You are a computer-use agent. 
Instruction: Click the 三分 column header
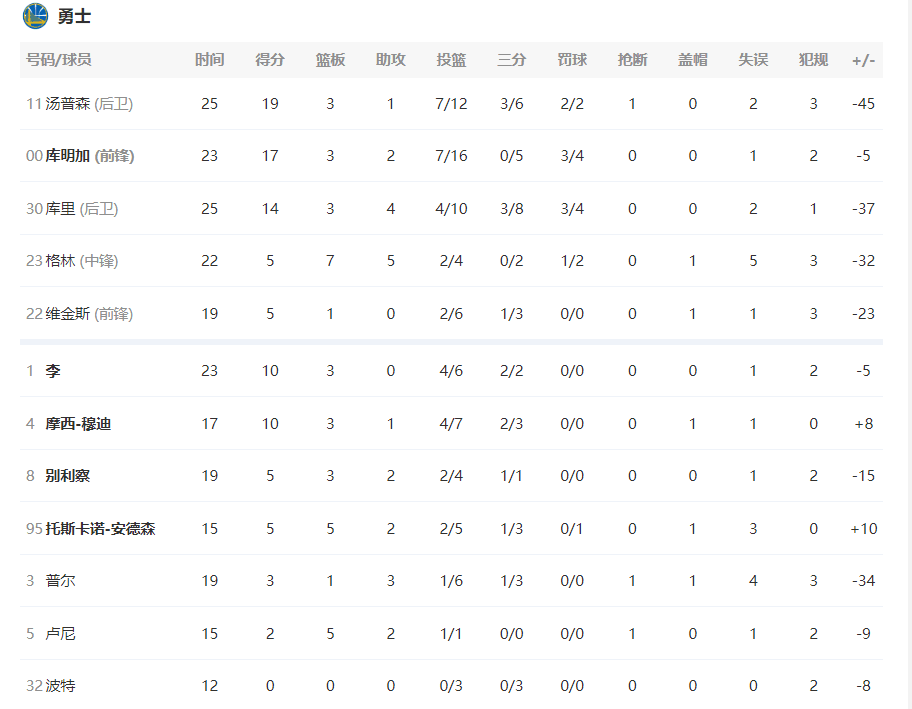click(x=512, y=60)
